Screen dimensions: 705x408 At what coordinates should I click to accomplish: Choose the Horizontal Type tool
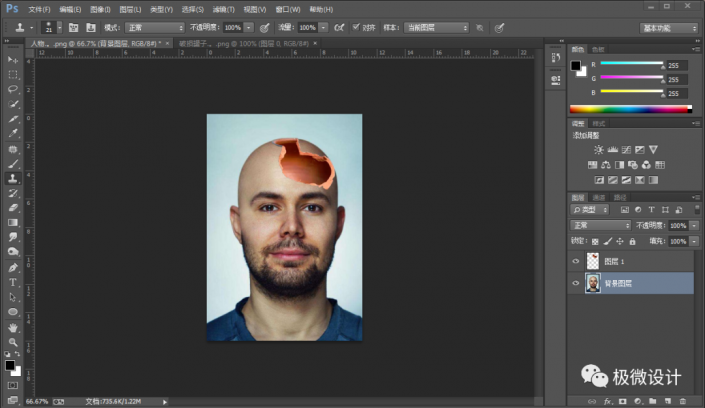[13, 283]
